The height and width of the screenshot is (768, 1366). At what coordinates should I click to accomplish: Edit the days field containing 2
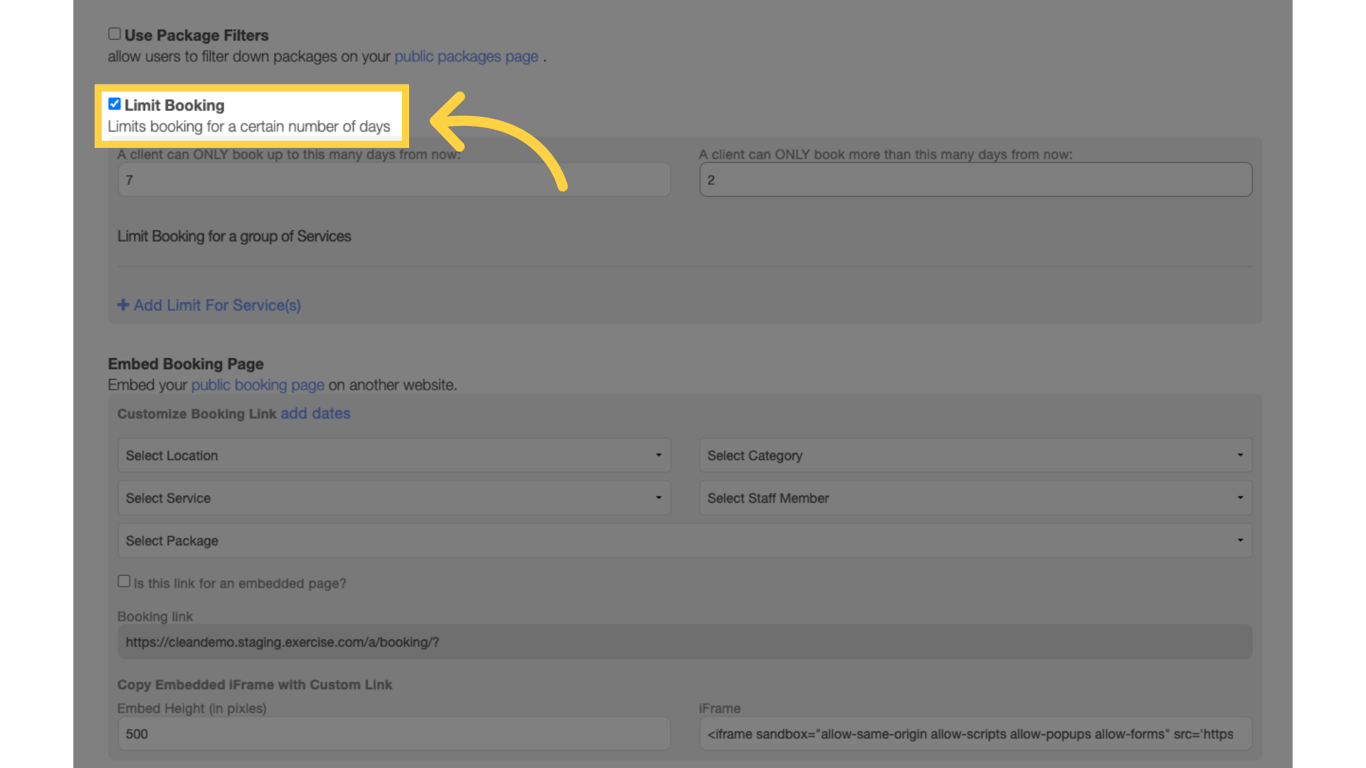pyautogui.click(x=975, y=179)
